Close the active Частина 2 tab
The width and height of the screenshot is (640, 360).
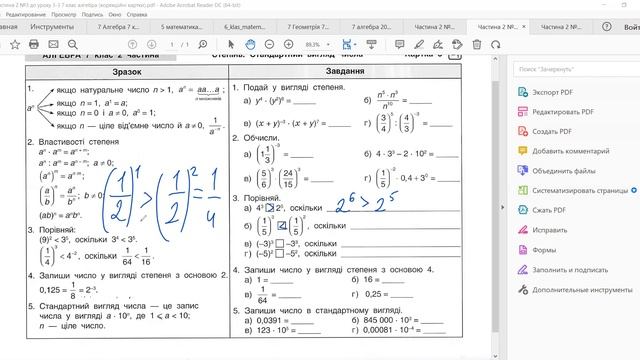(524, 27)
